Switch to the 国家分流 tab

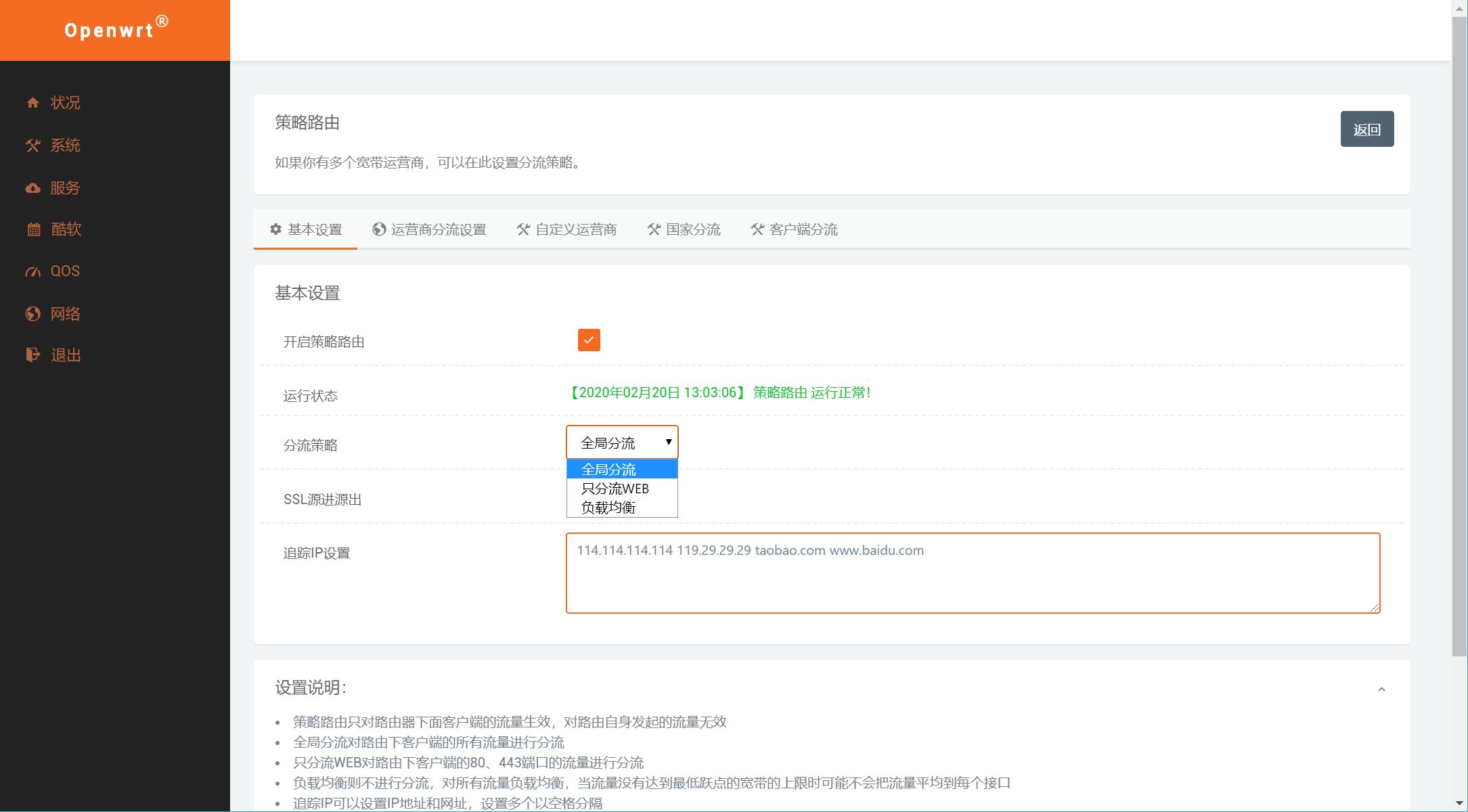coord(684,229)
